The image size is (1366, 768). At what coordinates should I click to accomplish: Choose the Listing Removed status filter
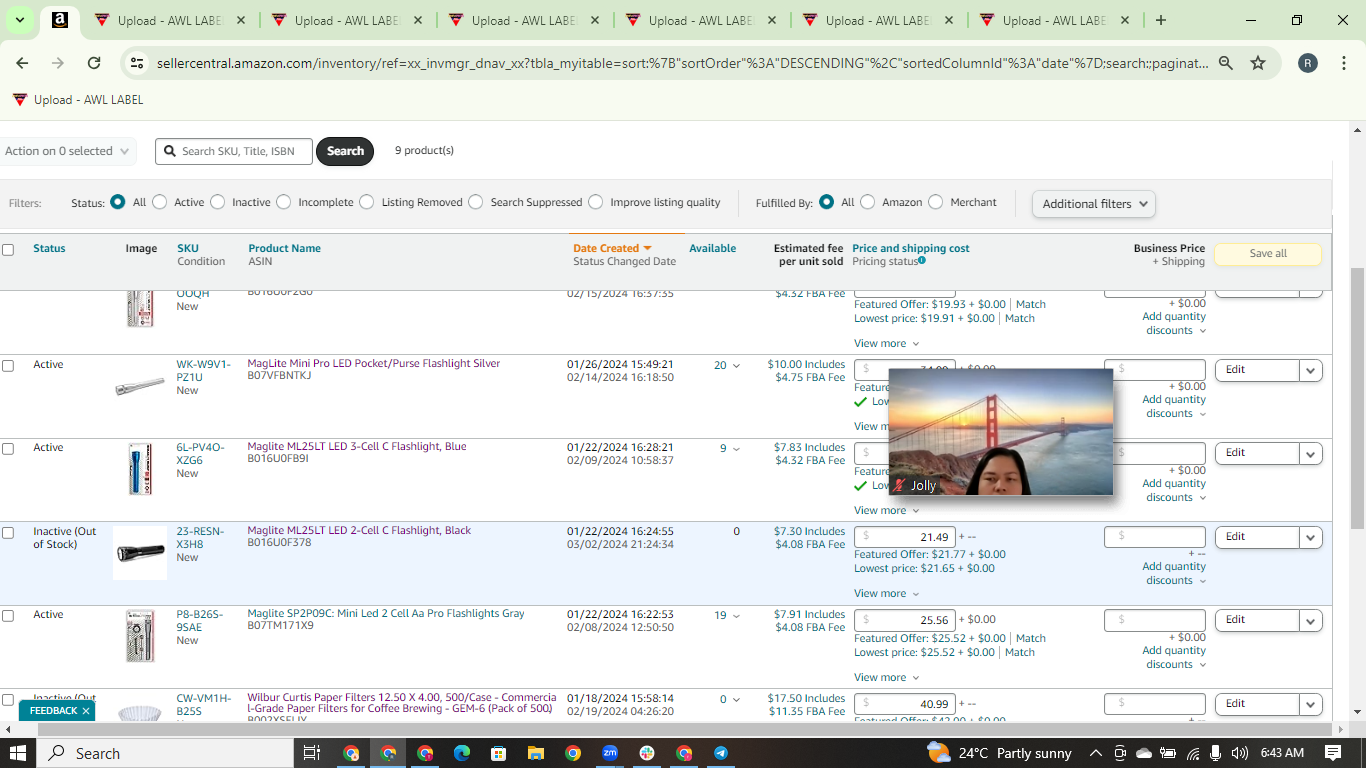367,202
